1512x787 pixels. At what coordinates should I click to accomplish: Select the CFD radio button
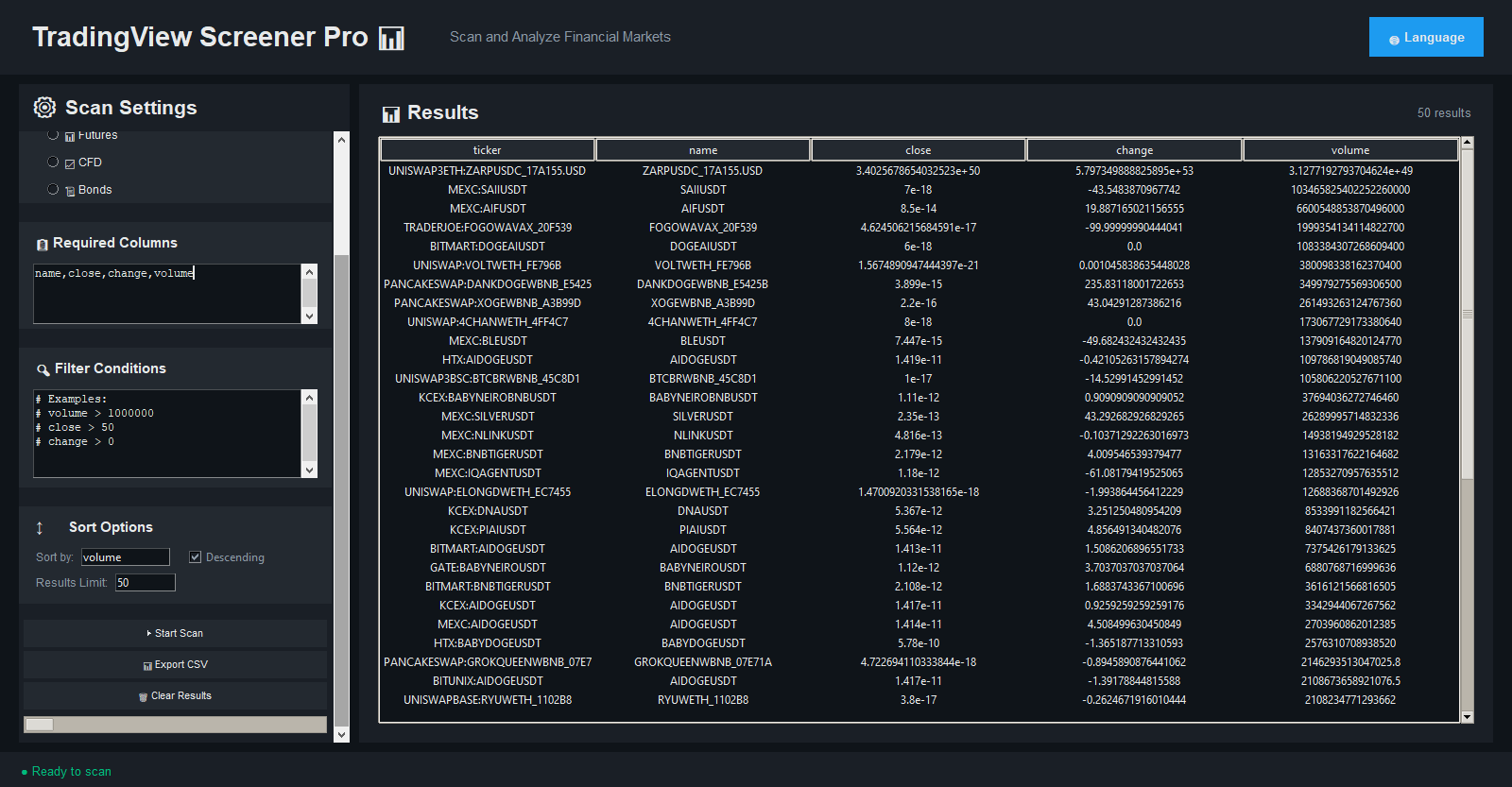click(x=54, y=162)
